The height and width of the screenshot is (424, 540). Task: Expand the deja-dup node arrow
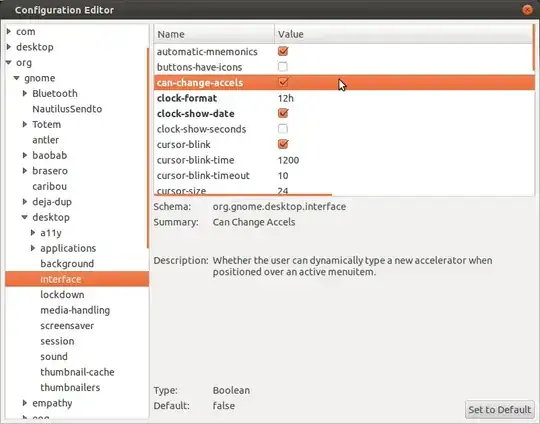coord(25,202)
